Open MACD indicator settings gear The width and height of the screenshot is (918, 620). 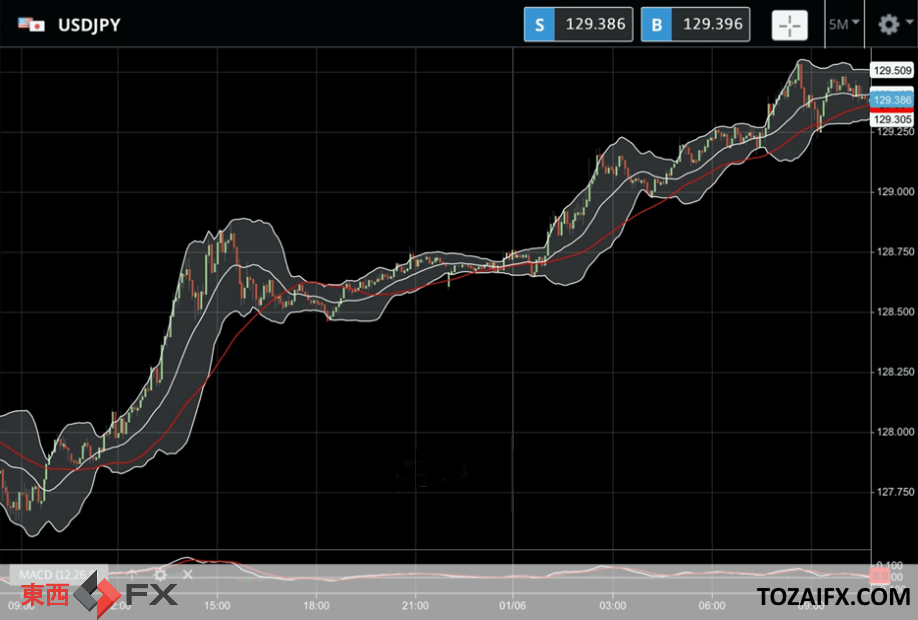(x=160, y=574)
